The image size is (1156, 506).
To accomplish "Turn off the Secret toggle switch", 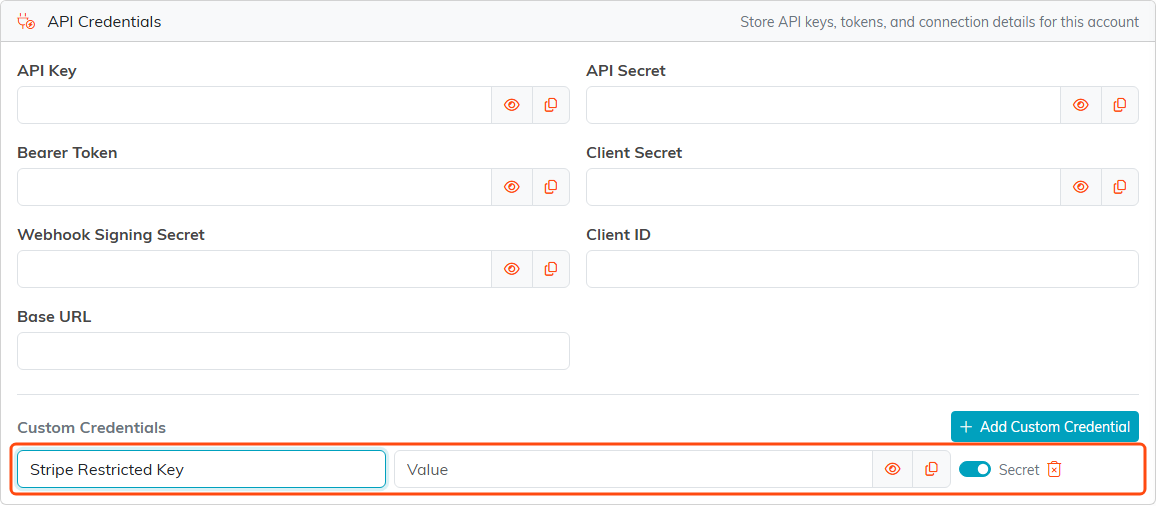I will 975,469.
